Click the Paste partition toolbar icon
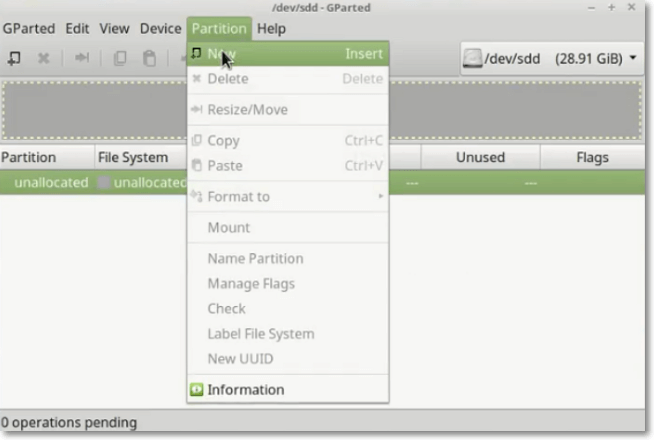 coord(149,58)
